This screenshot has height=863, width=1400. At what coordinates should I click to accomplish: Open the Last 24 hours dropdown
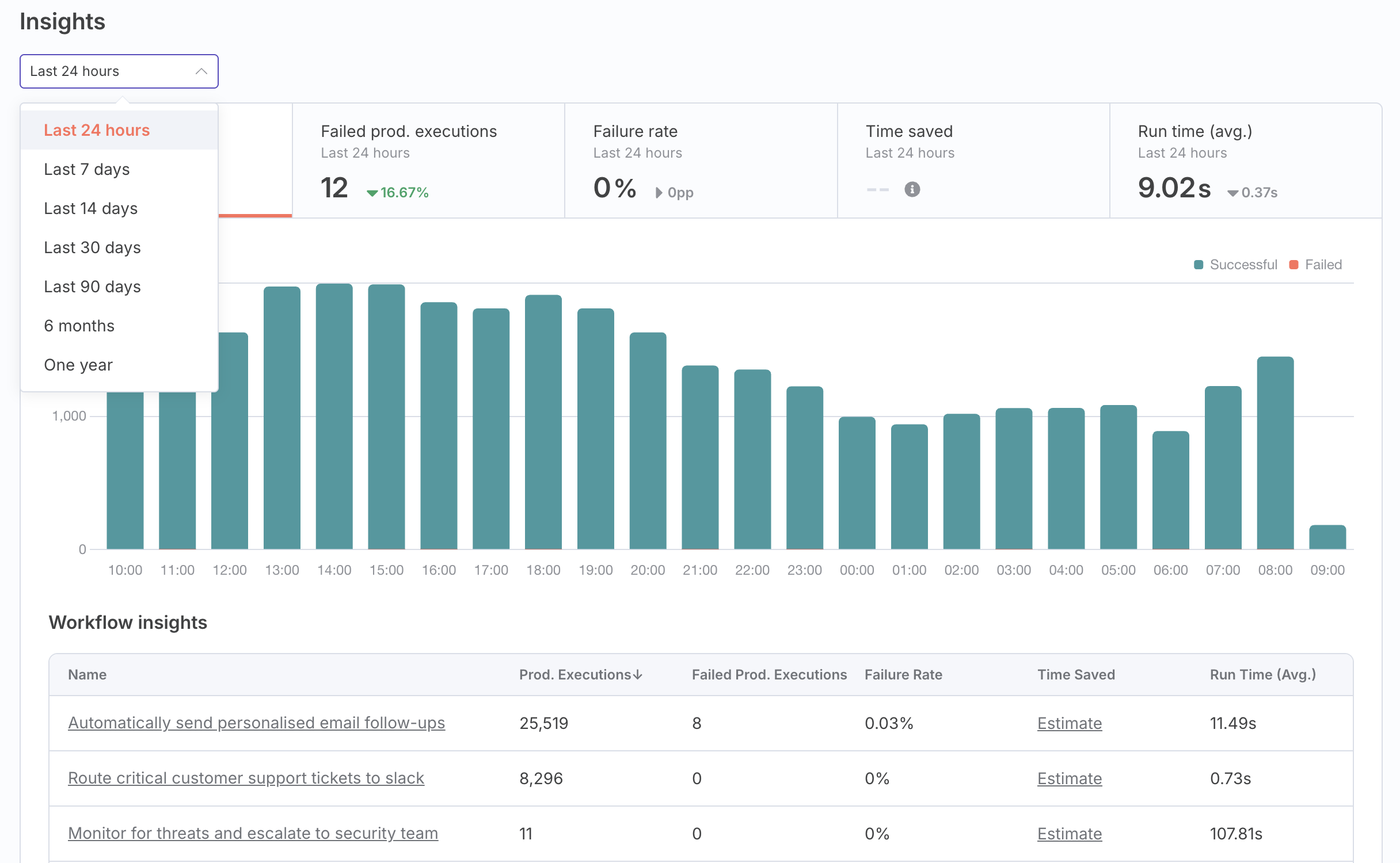pyautogui.click(x=119, y=71)
